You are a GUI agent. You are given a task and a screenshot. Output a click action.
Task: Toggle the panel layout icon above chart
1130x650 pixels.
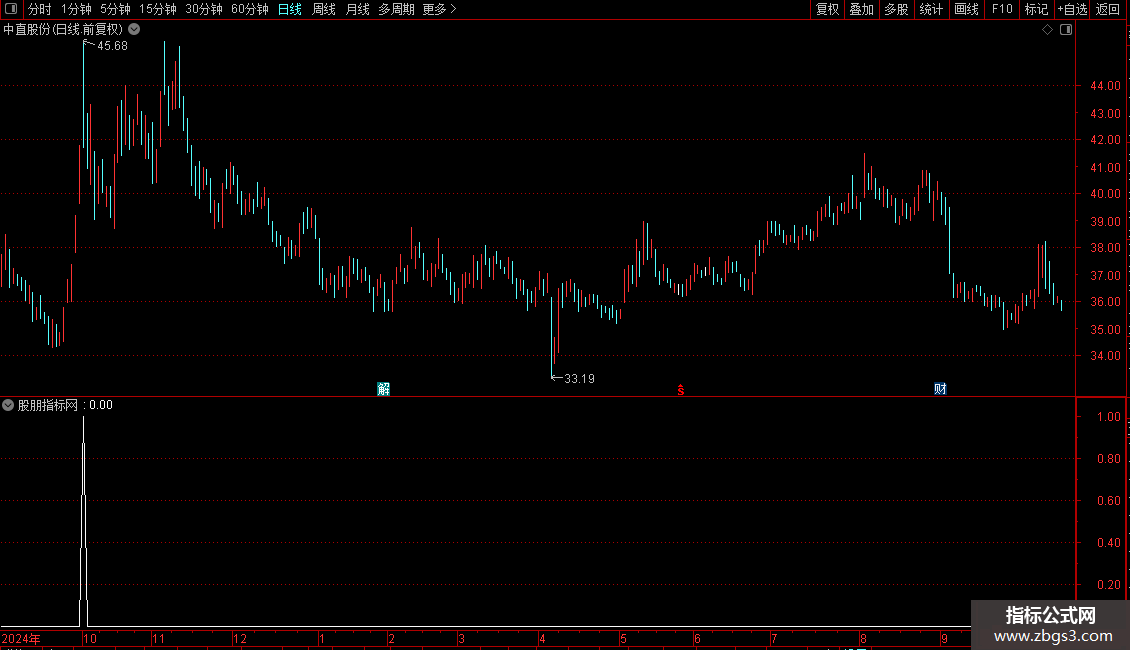click(x=1066, y=30)
